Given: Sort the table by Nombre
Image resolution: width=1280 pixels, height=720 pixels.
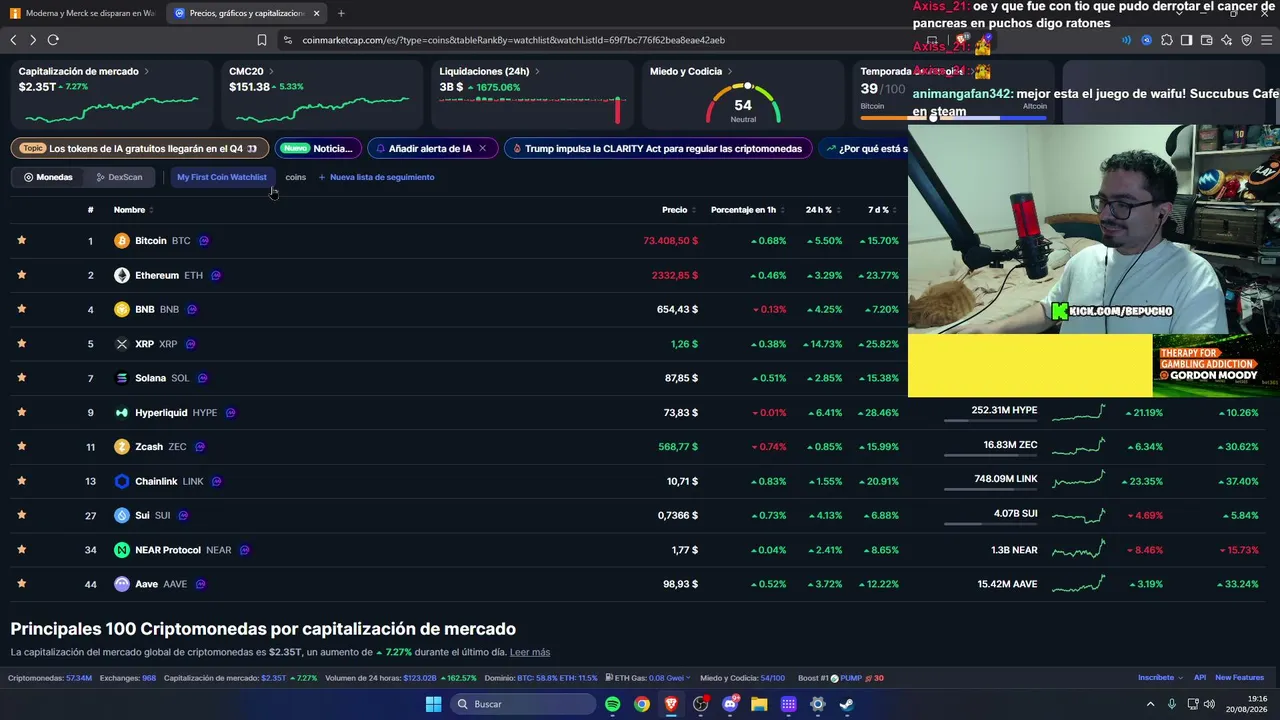Looking at the screenshot, I should [134, 210].
